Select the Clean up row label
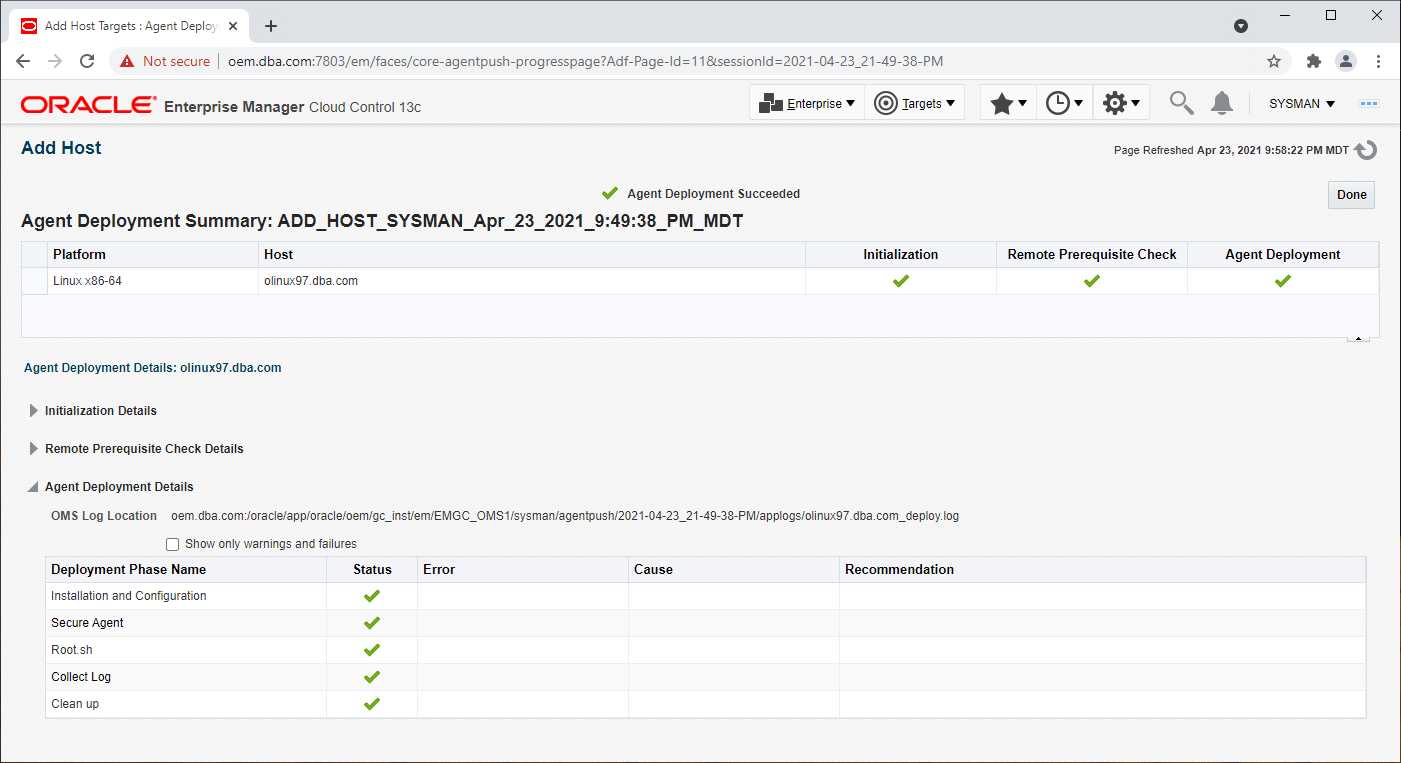1401x763 pixels. (x=75, y=704)
